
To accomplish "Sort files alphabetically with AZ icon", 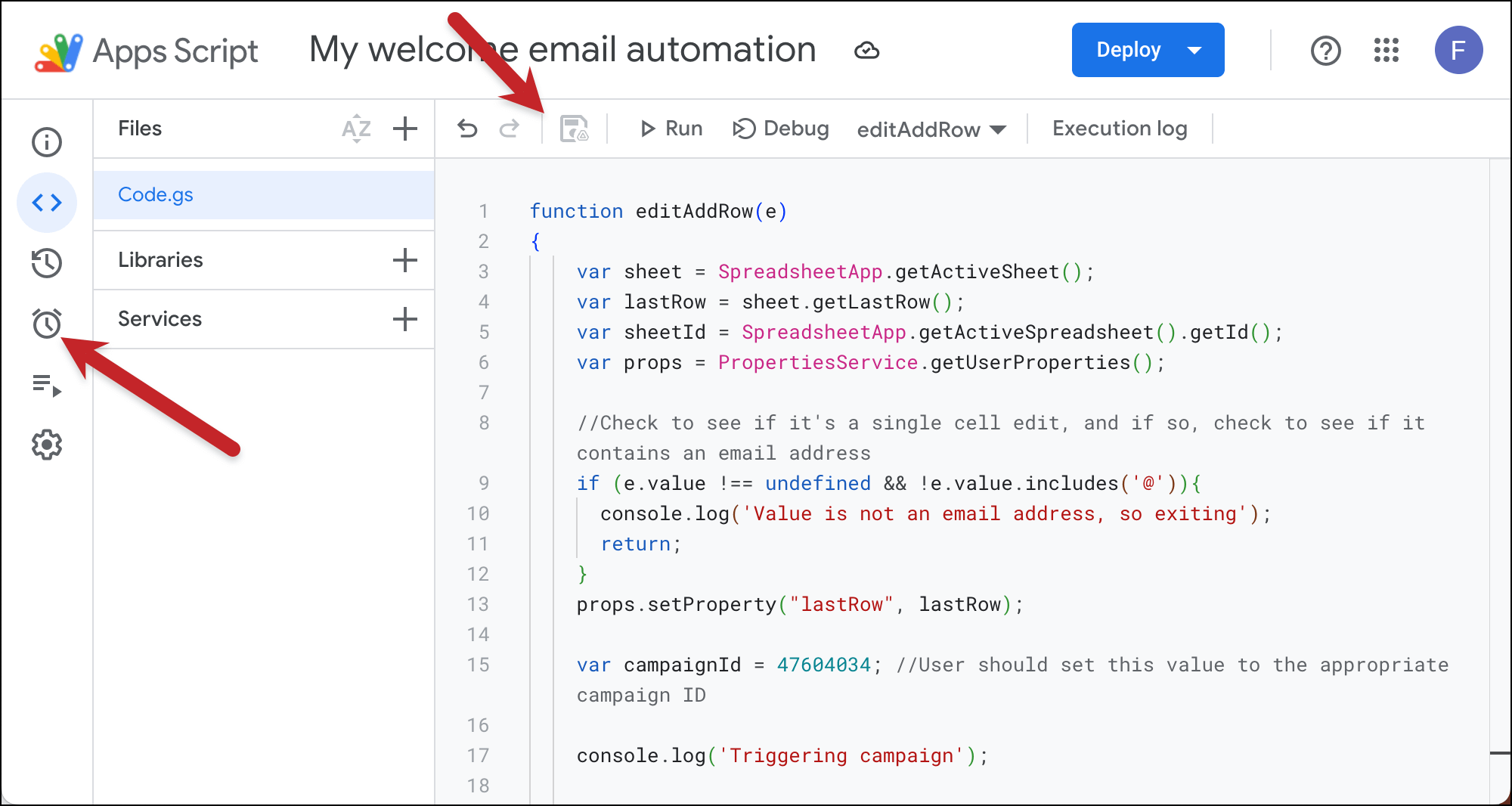I will click(356, 129).
